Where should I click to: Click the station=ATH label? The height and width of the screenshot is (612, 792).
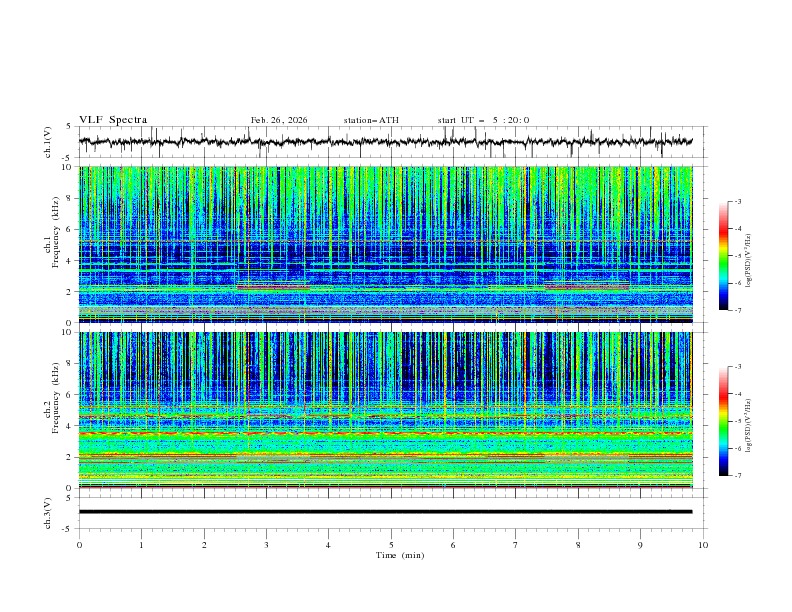[371, 120]
